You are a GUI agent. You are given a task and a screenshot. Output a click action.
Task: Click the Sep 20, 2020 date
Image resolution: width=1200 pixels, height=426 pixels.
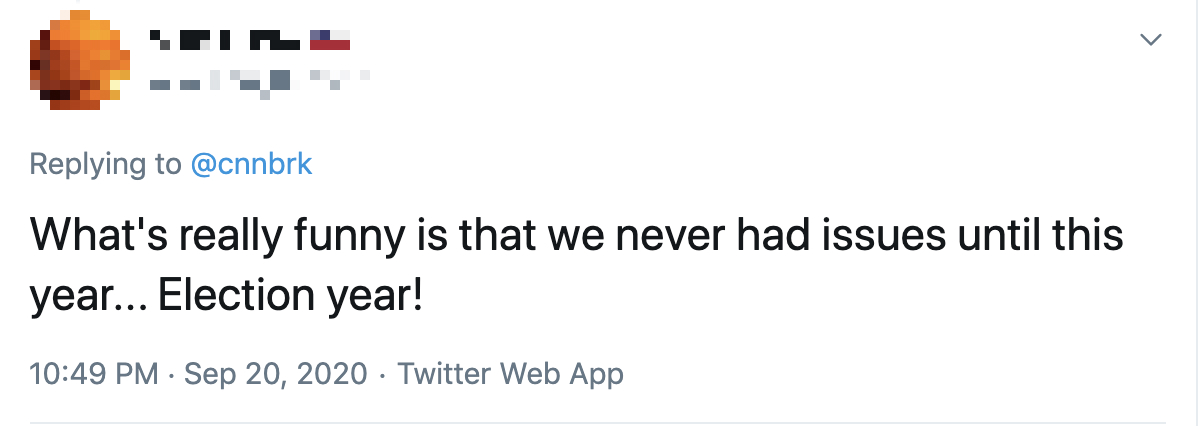[277, 374]
